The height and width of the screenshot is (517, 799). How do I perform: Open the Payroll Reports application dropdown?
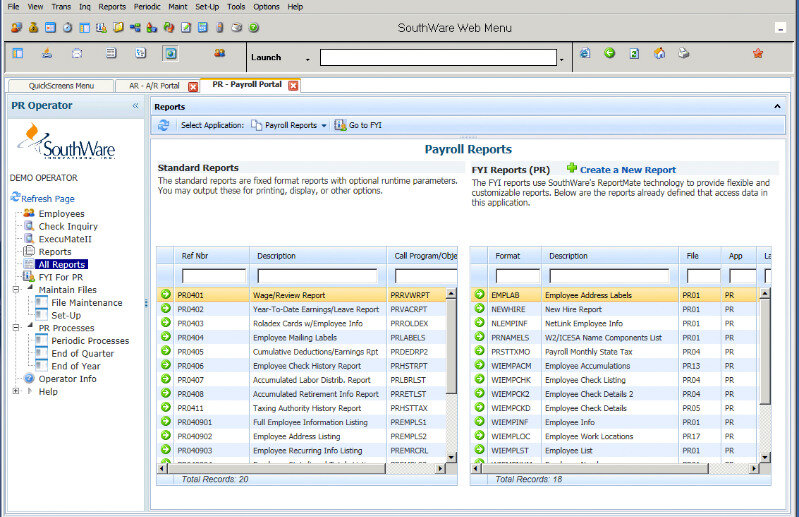tap(324, 126)
